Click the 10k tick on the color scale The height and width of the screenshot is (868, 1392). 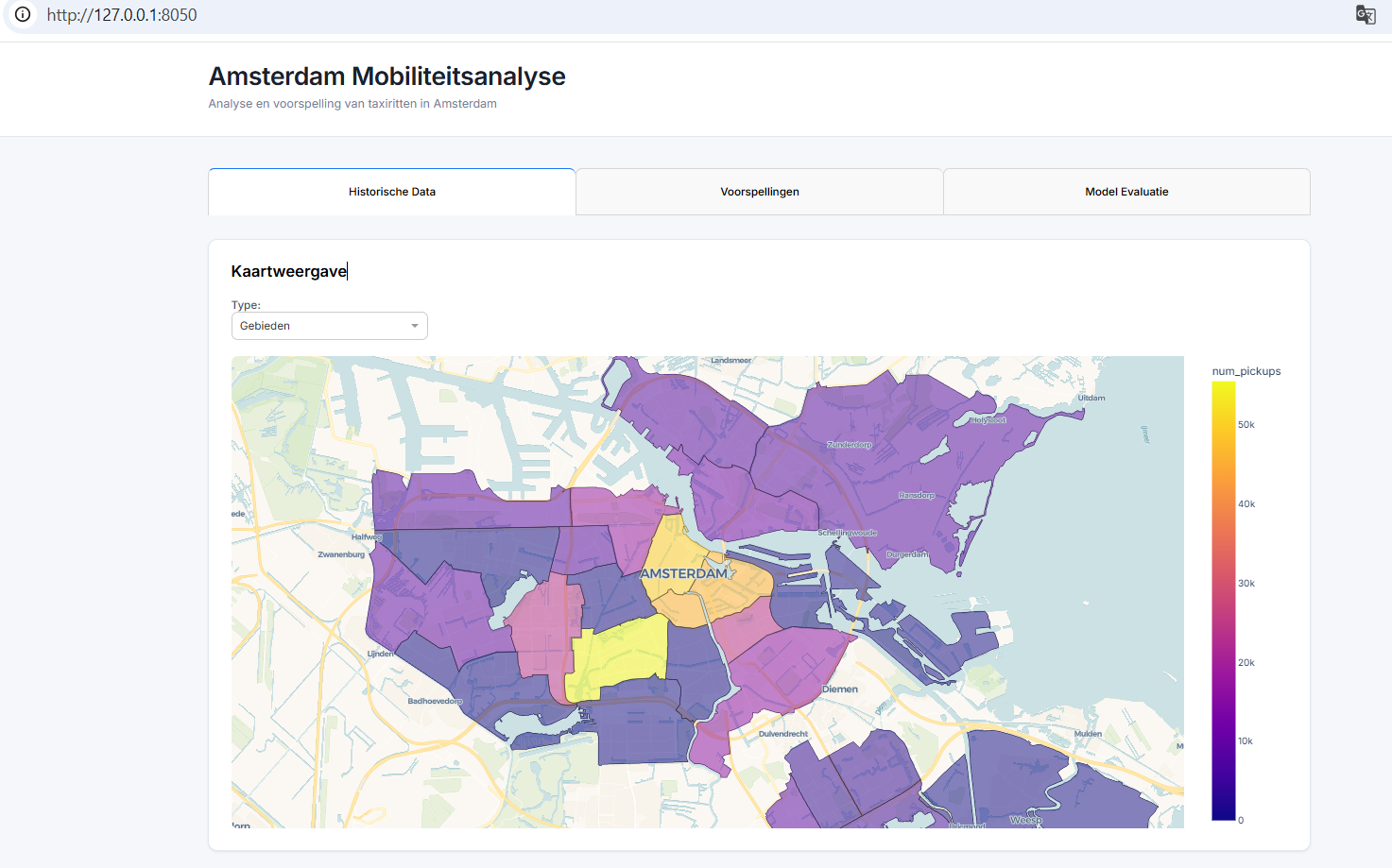click(1246, 741)
